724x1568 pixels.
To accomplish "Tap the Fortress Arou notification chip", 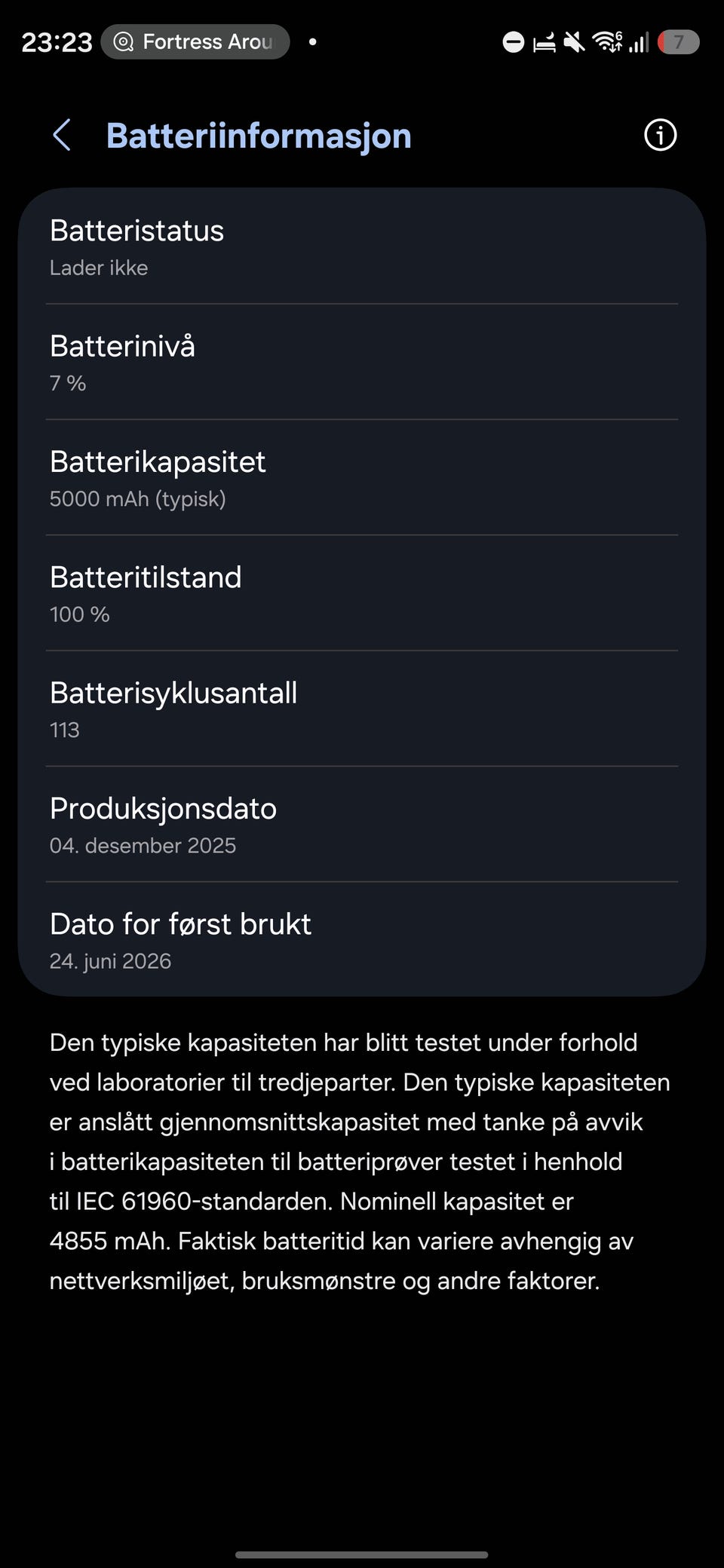I will (195, 41).
